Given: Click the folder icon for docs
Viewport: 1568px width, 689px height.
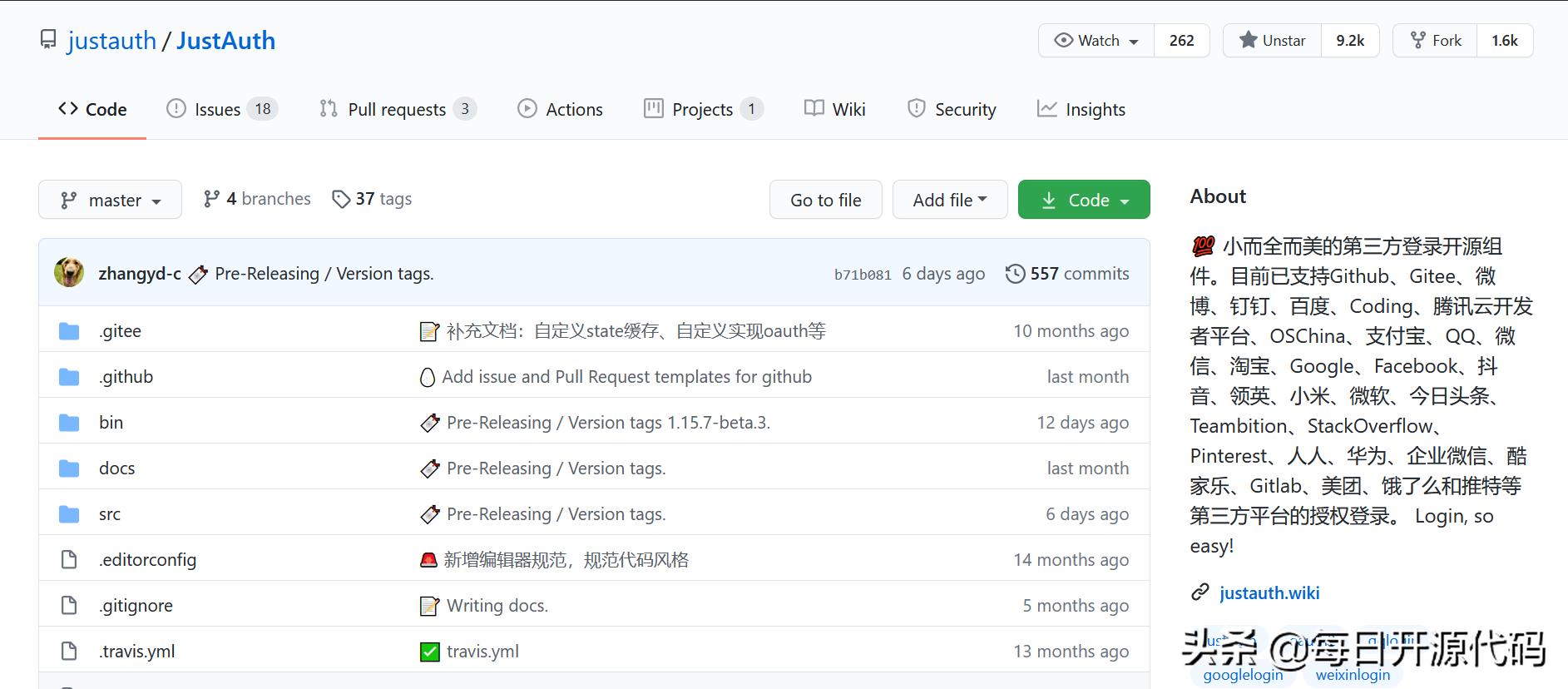Looking at the screenshot, I should click(x=69, y=468).
